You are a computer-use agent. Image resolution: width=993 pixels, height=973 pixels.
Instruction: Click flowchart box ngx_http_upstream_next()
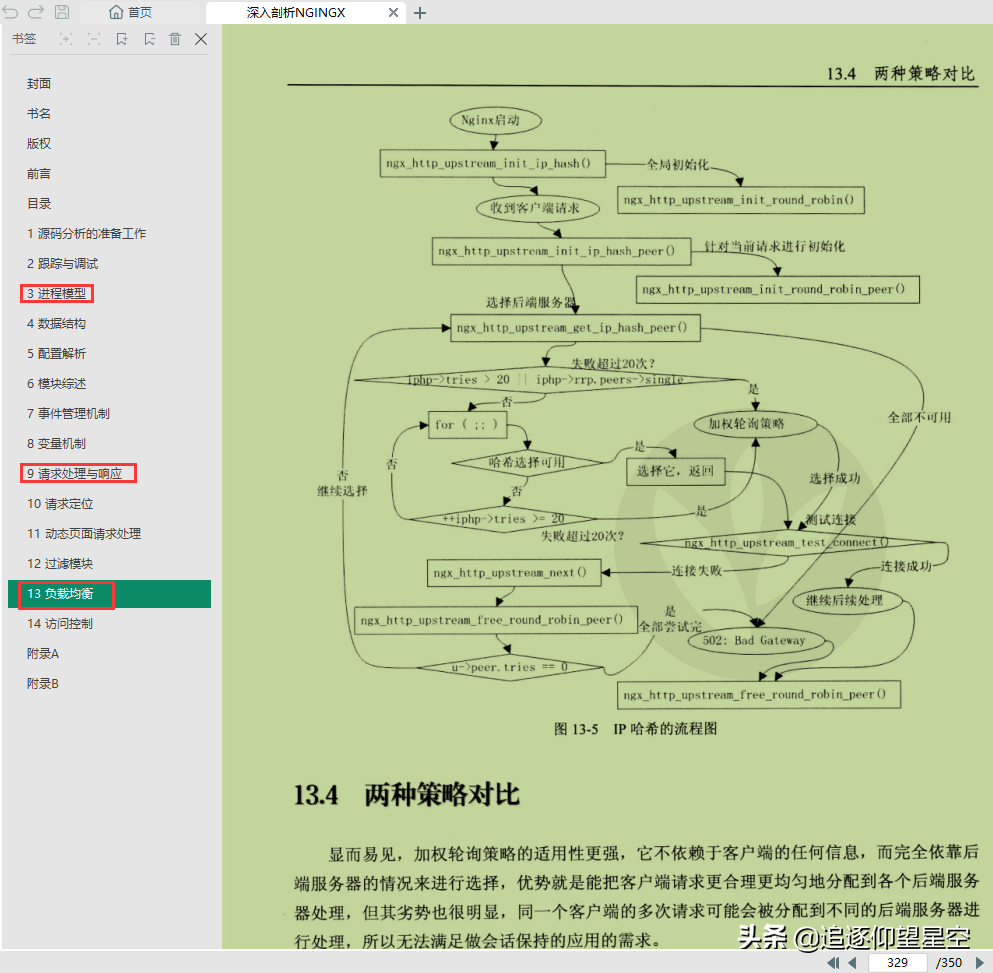pyautogui.click(x=514, y=573)
